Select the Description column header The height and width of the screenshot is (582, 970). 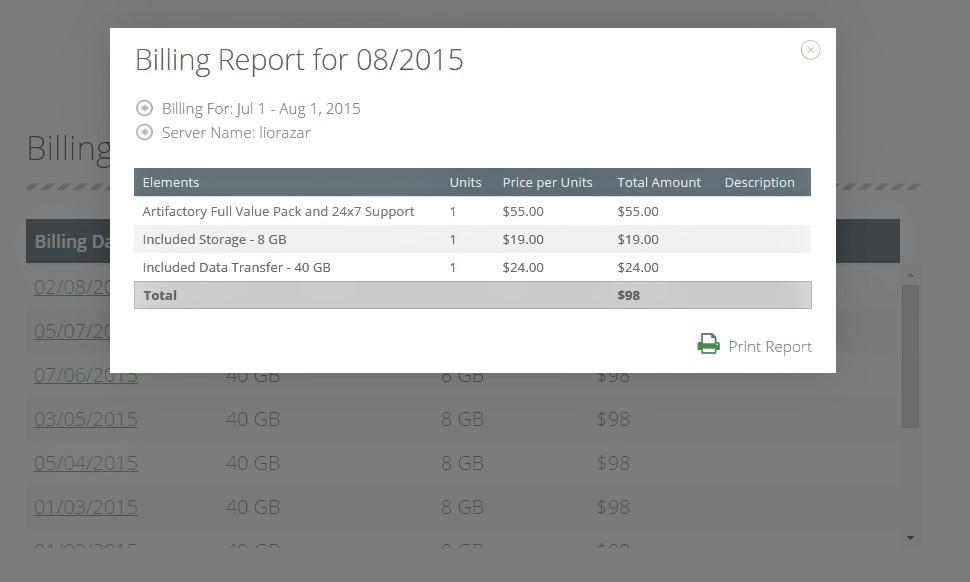click(x=759, y=182)
